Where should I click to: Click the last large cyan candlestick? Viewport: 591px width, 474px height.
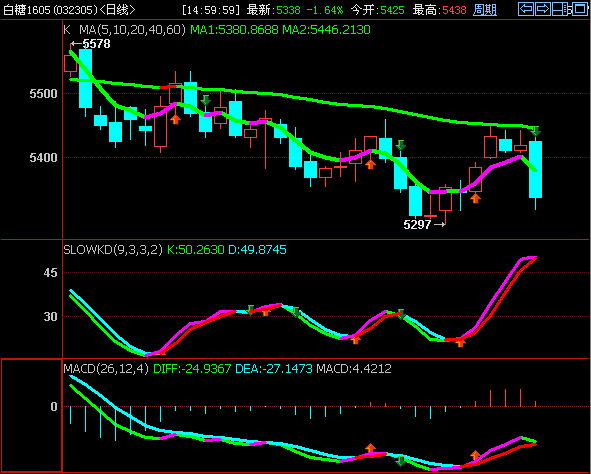tap(536, 170)
